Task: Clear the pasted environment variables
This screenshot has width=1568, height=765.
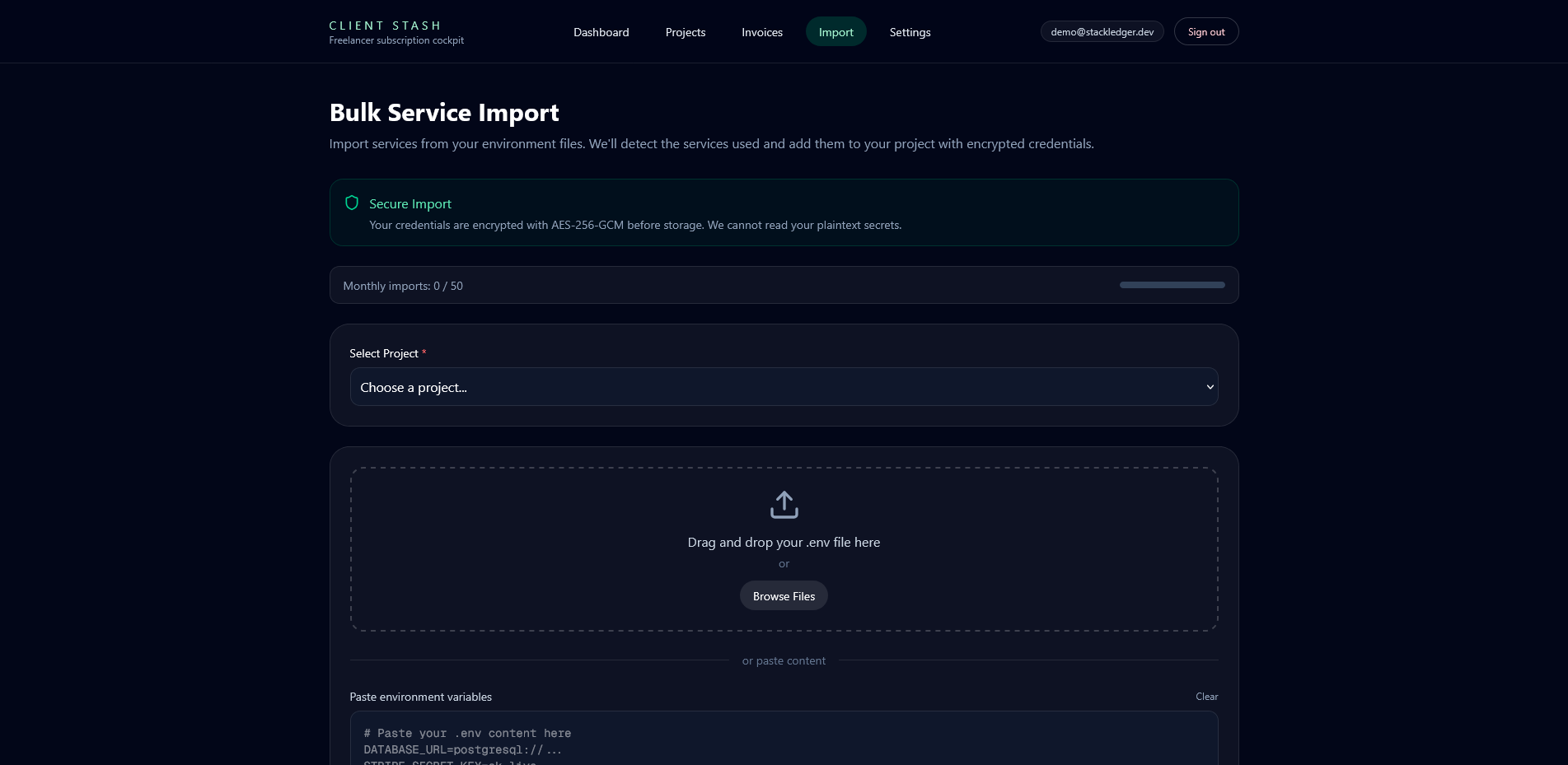Action: [x=1206, y=696]
